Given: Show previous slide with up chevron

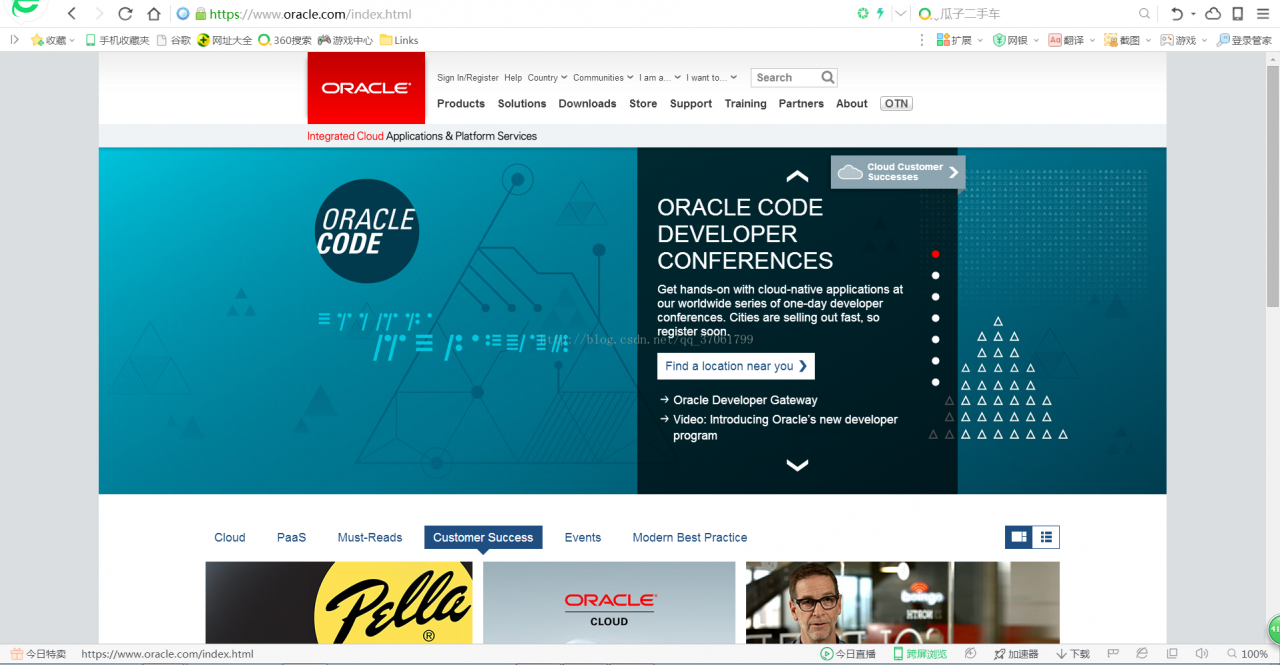Looking at the screenshot, I should pyautogui.click(x=797, y=176).
